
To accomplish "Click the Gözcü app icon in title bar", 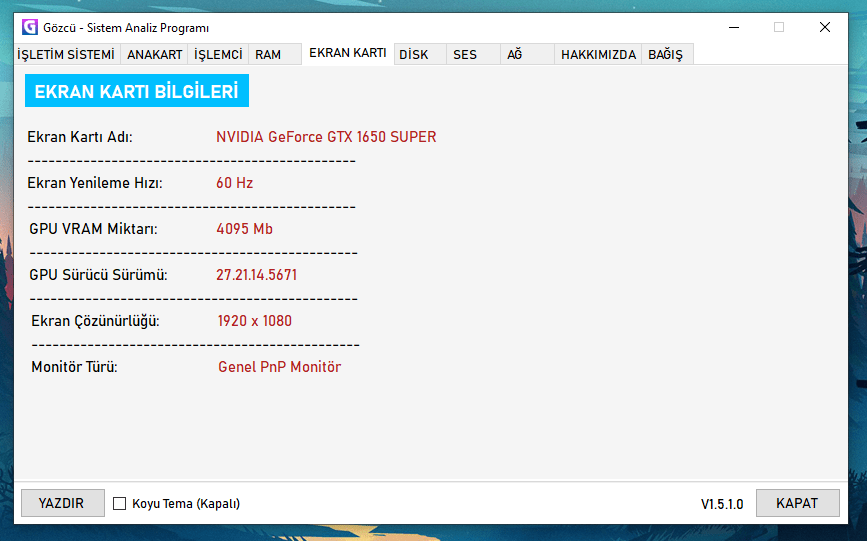I will coord(30,27).
